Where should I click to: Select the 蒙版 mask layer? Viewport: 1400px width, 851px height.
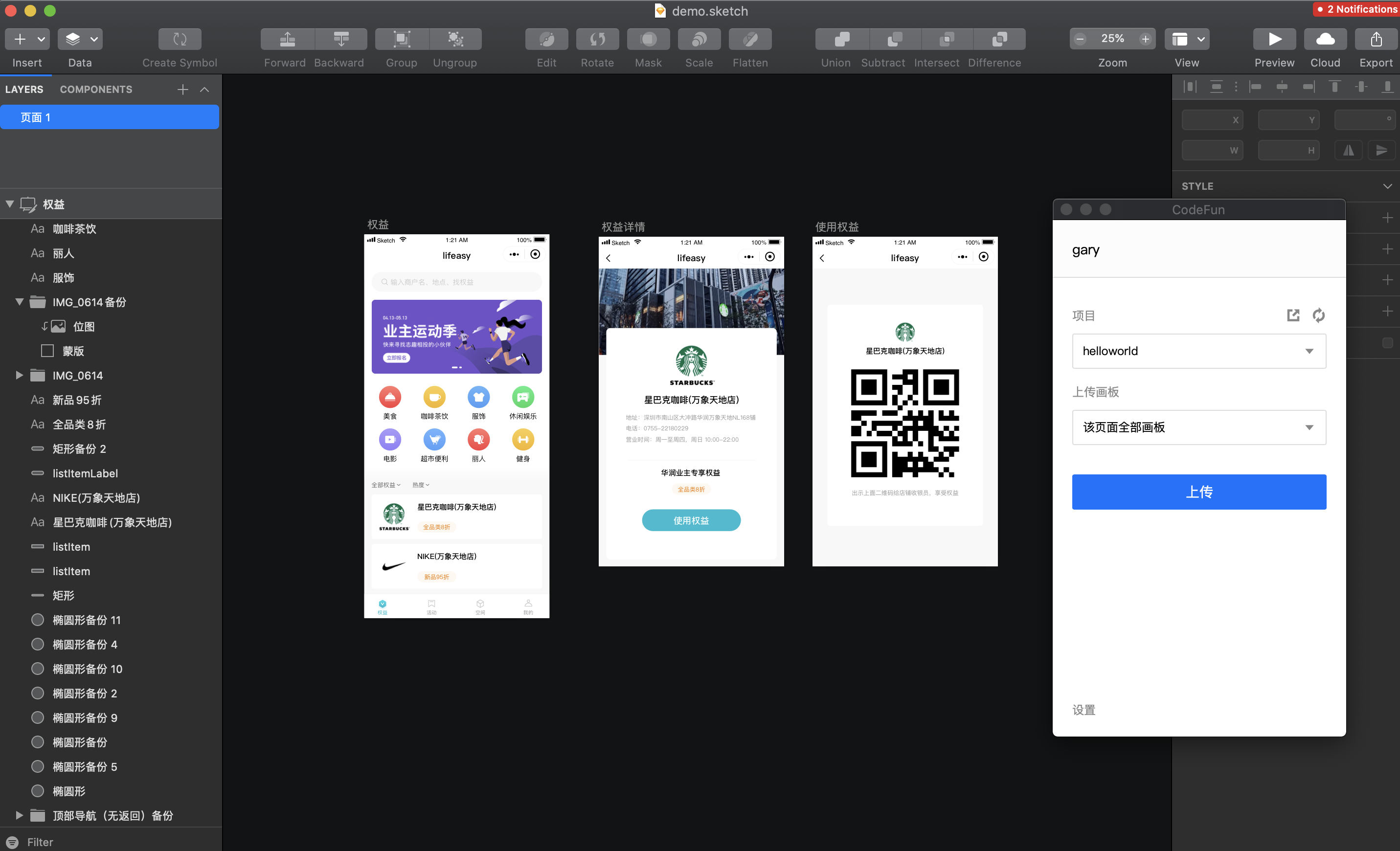[x=73, y=351]
